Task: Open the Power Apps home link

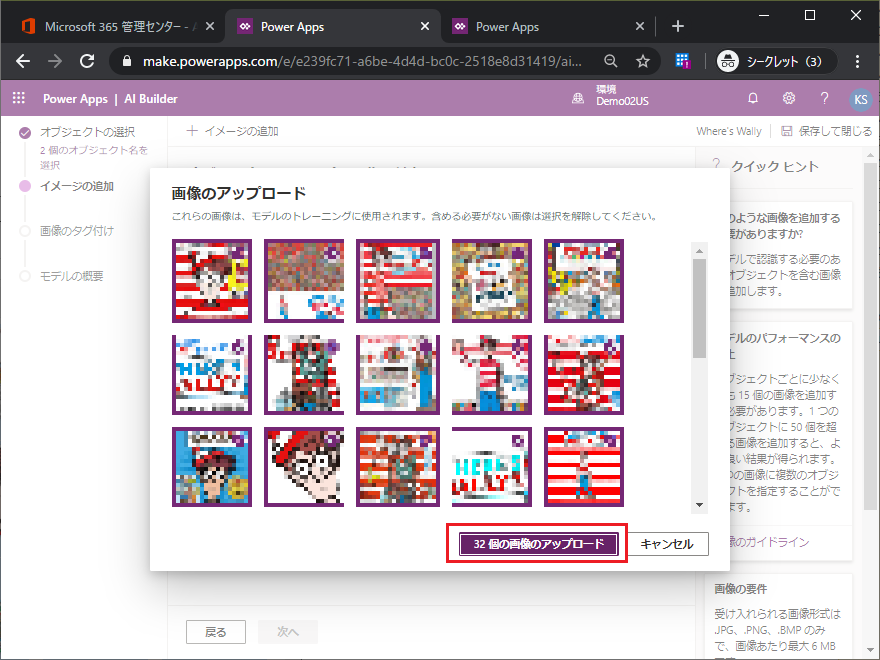Action: point(75,99)
